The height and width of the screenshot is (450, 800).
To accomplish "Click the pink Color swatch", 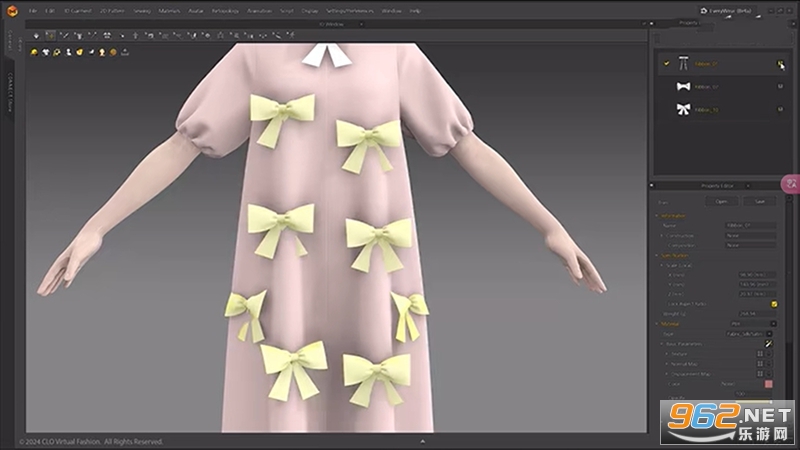I will click(768, 384).
